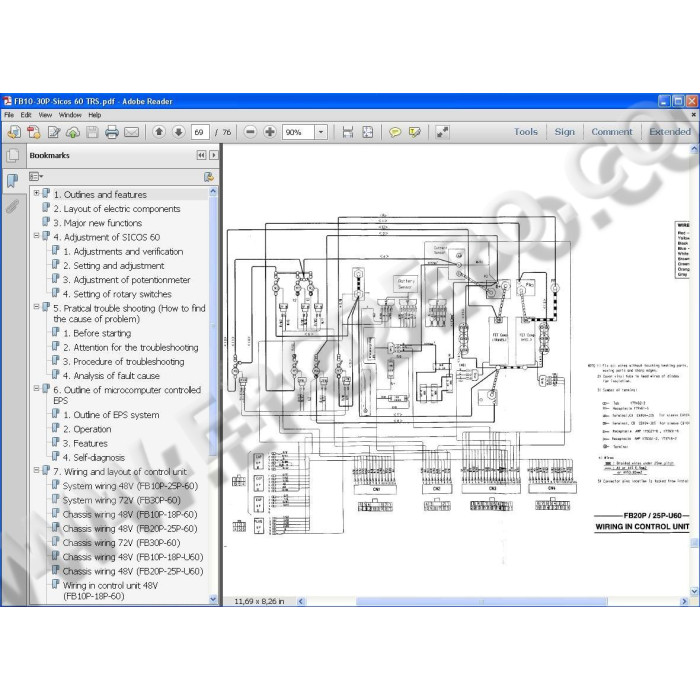Viewport: 700px width, 700px height.
Task: Open 'System wiring 72V (FB30P-60)' bookmark
Action: (x=121, y=500)
